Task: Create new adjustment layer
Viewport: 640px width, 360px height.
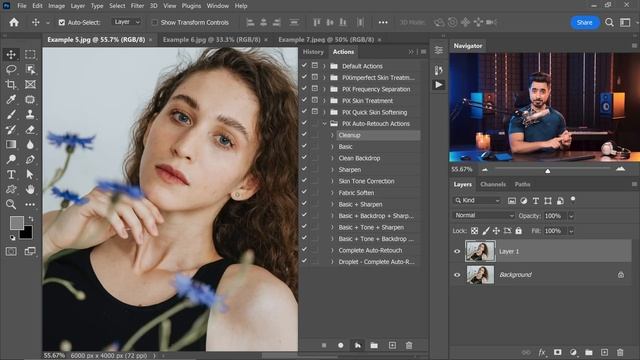Action: (x=573, y=352)
